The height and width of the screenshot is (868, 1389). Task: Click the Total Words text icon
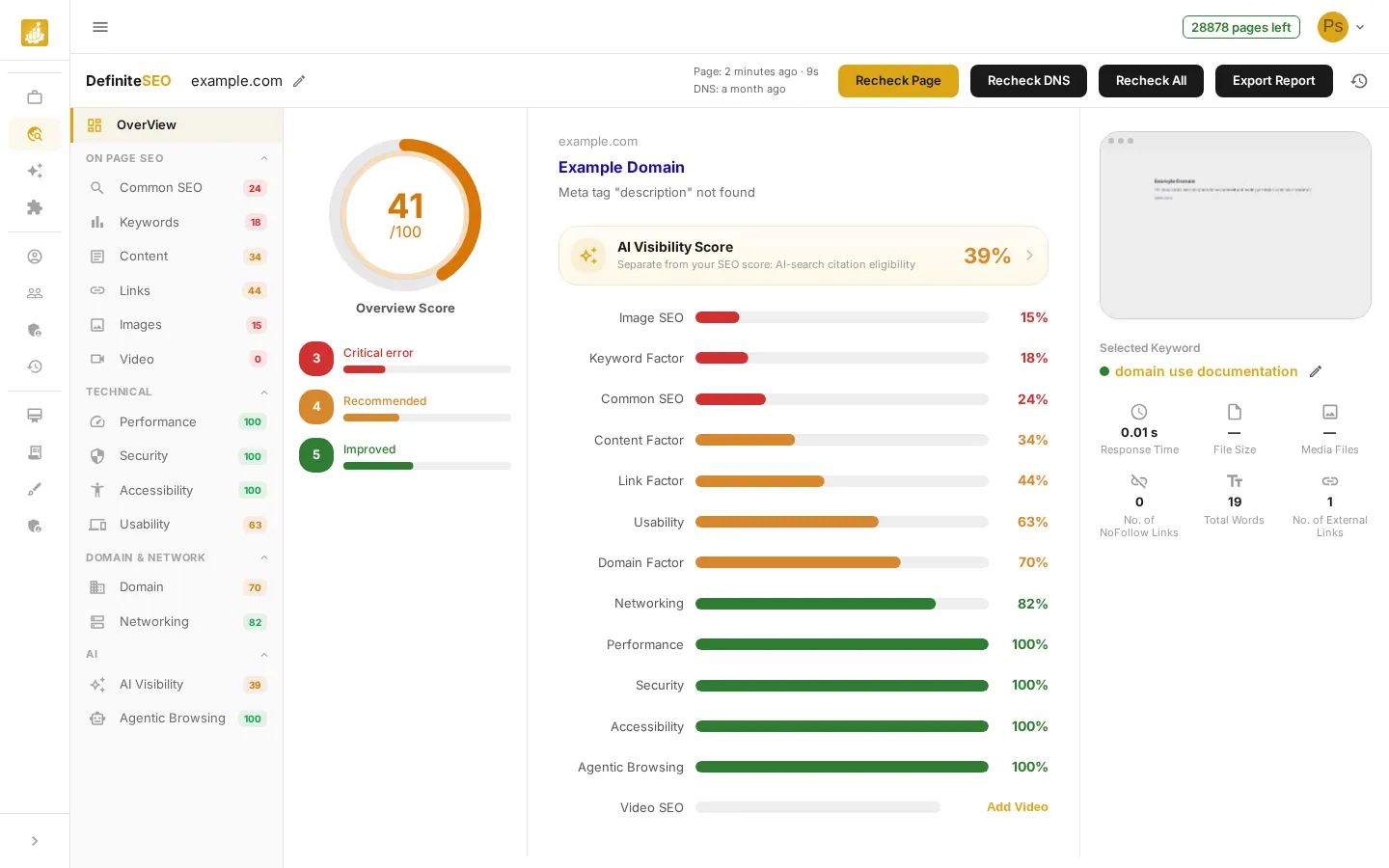[1235, 481]
